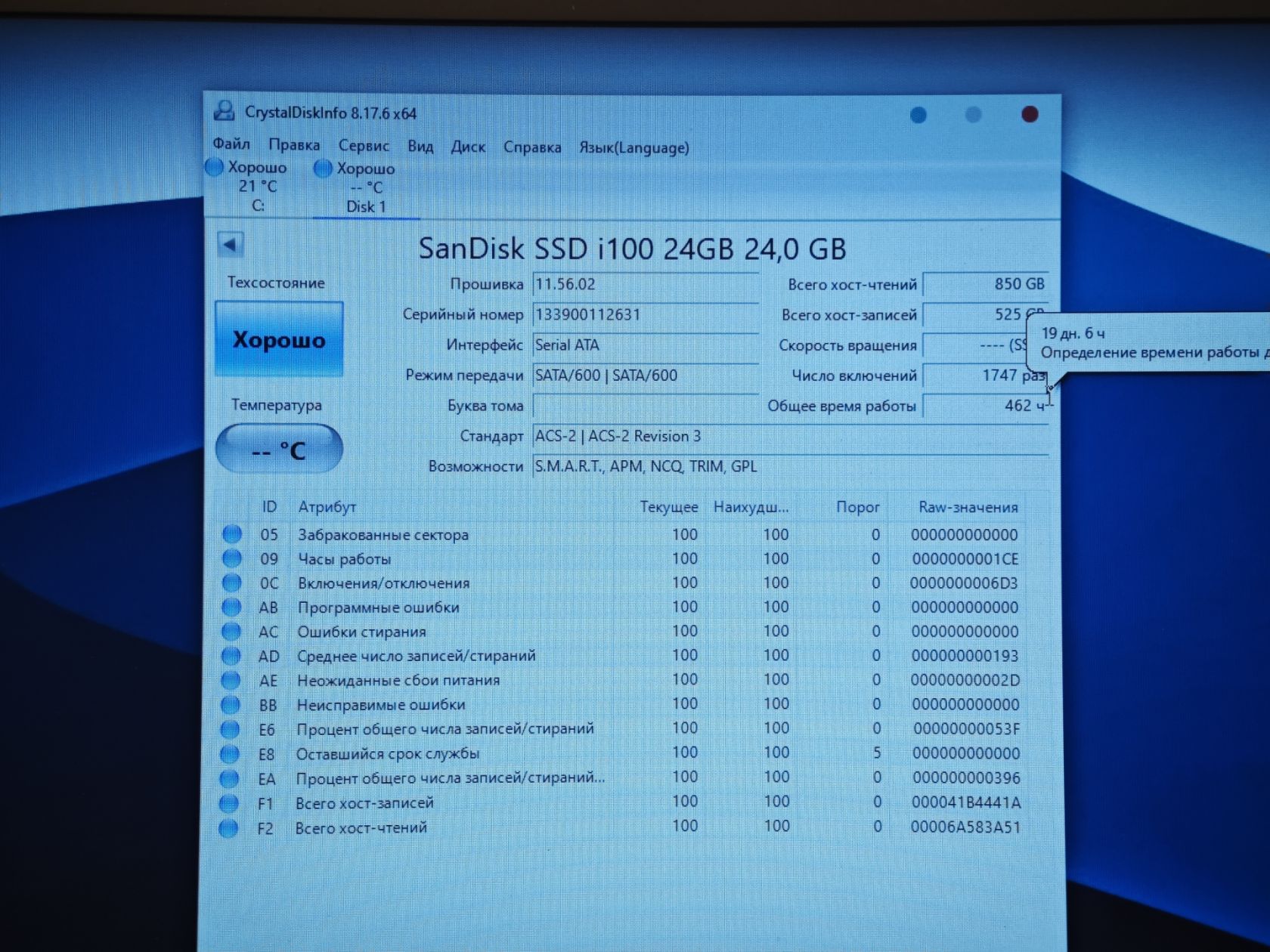
Task: Click total host reads value 850 GB
Action: 986,284
